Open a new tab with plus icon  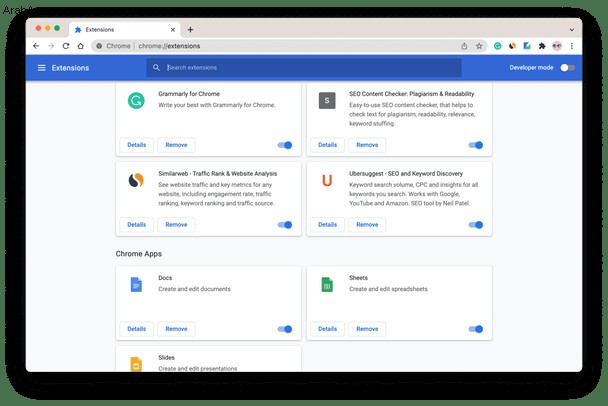click(x=190, y=29)
